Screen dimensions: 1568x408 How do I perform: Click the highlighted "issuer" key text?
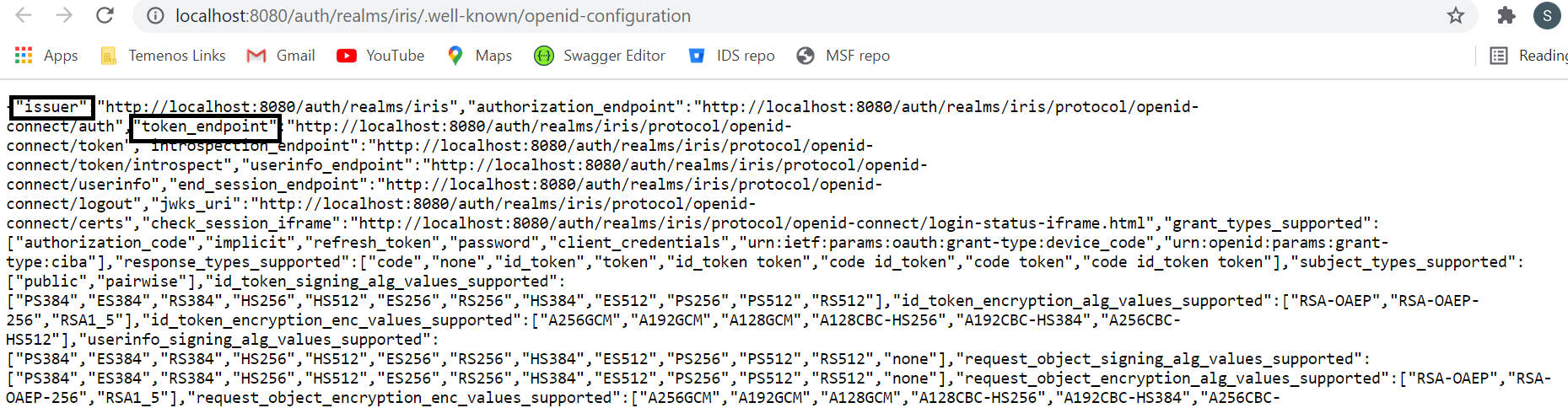(x=52, y=106)
